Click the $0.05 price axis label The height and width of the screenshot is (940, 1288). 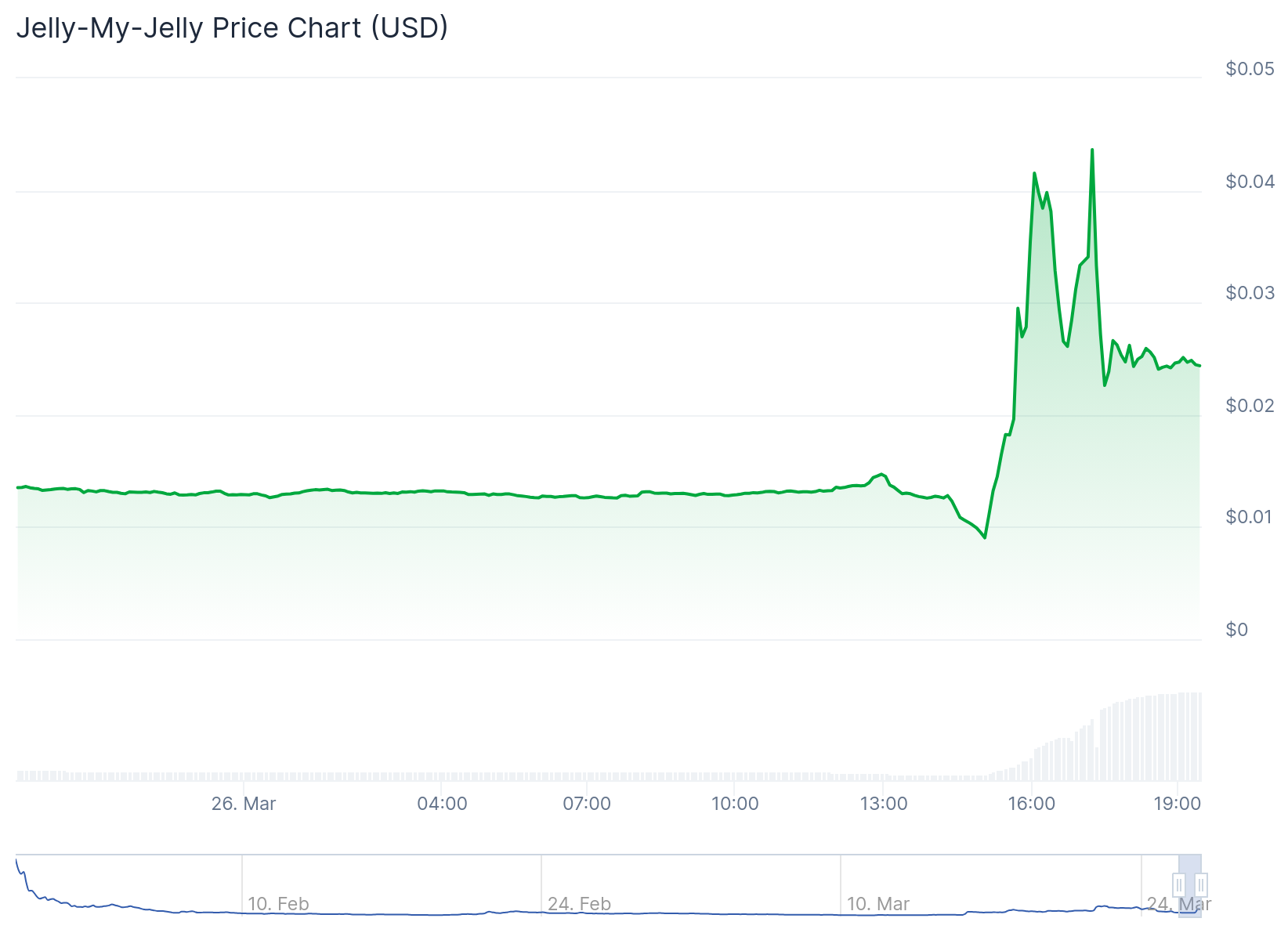click(1250, 69)
